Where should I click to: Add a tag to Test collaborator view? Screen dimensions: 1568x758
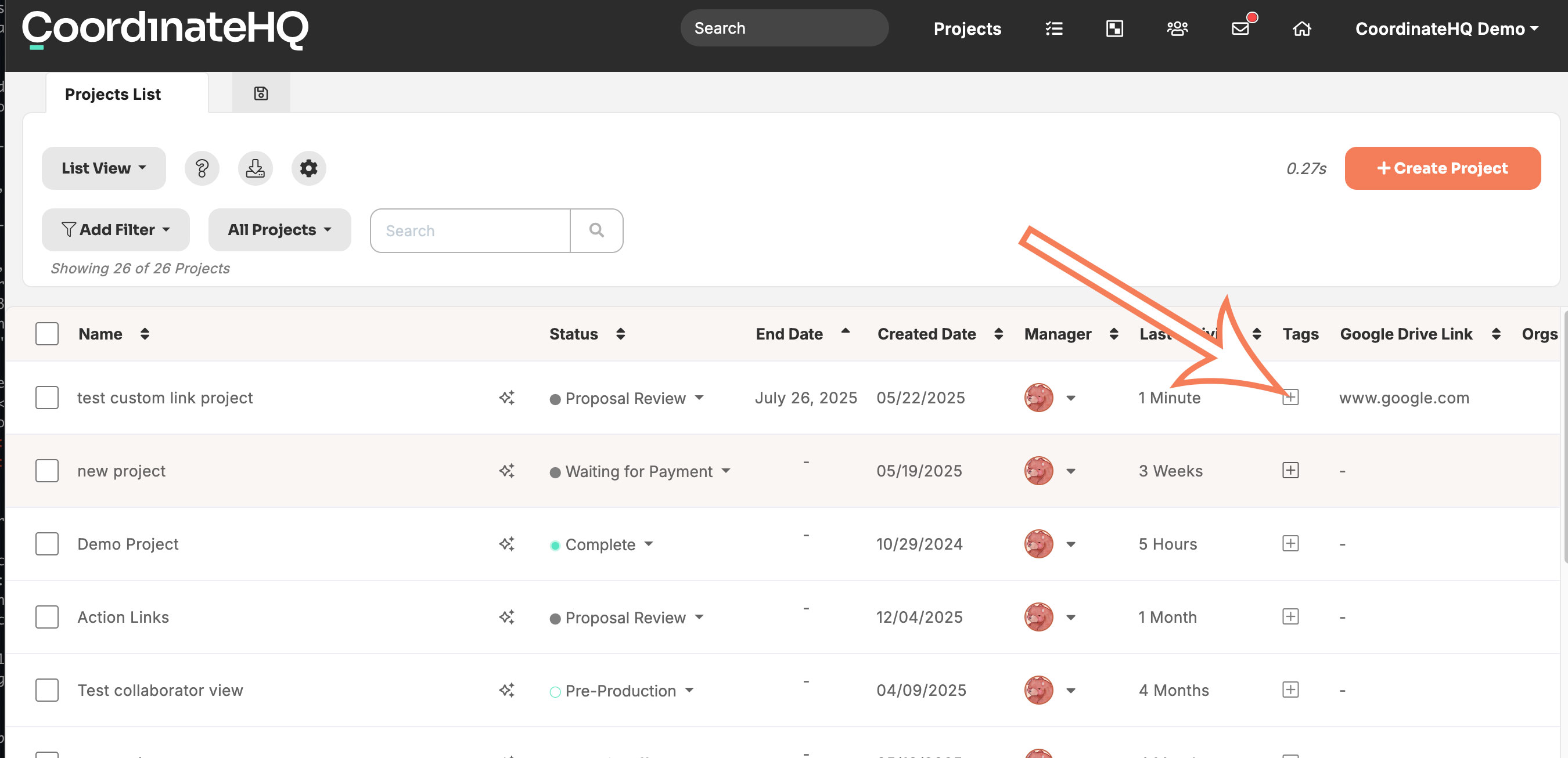coord(1290,690)
